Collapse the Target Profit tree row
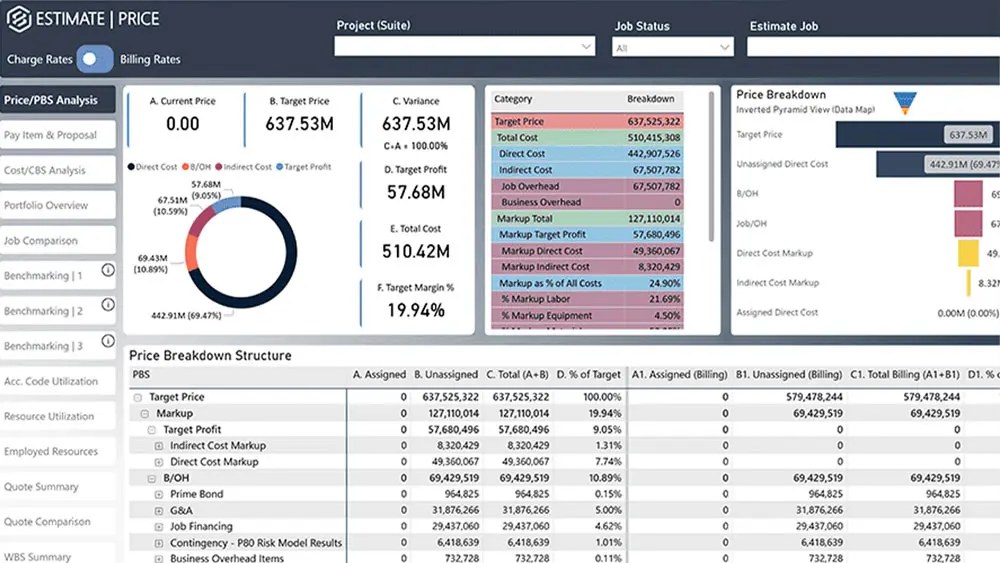 click(152, 430)
